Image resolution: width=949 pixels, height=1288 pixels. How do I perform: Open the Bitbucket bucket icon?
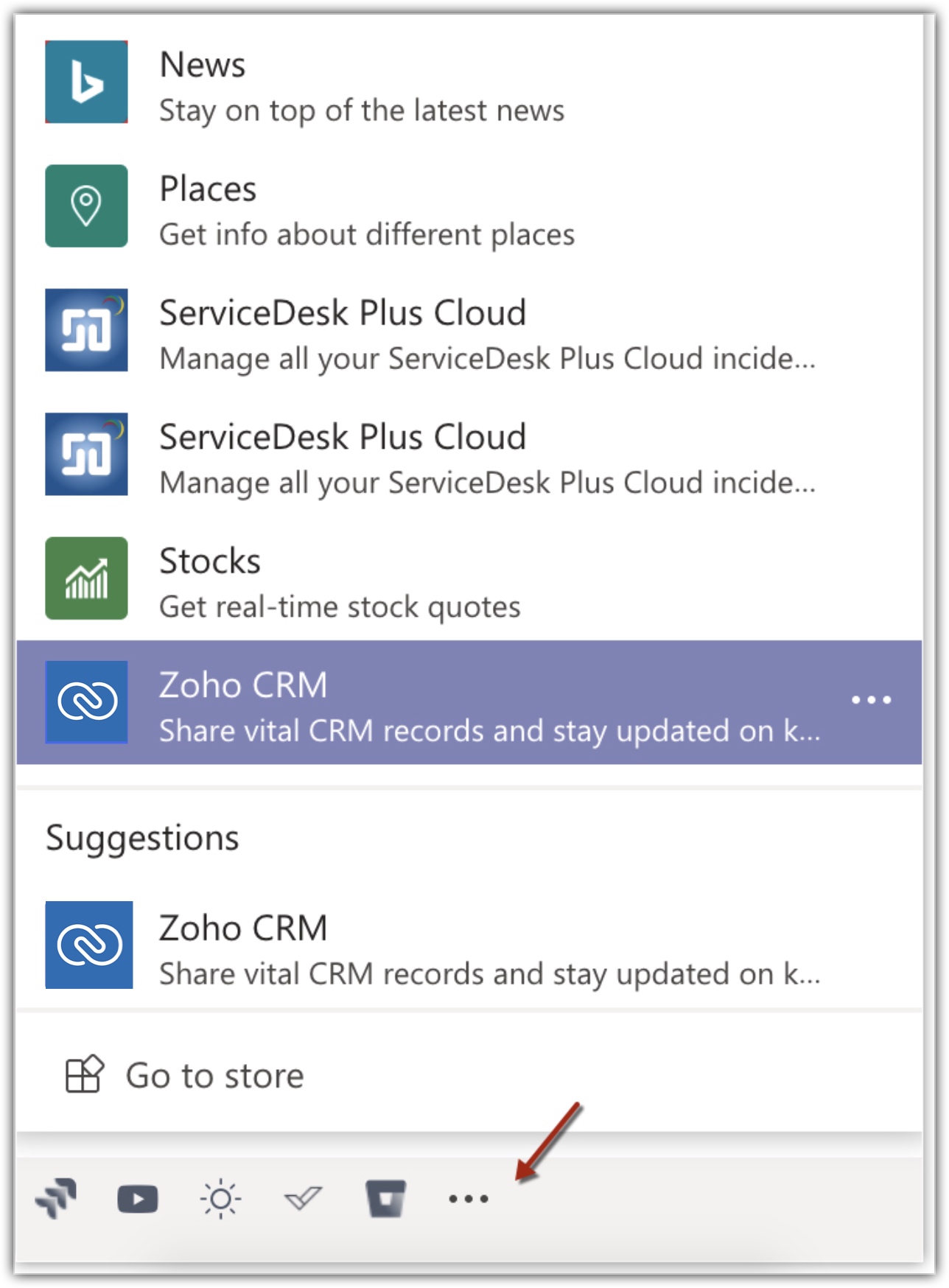click(386, 1199)
